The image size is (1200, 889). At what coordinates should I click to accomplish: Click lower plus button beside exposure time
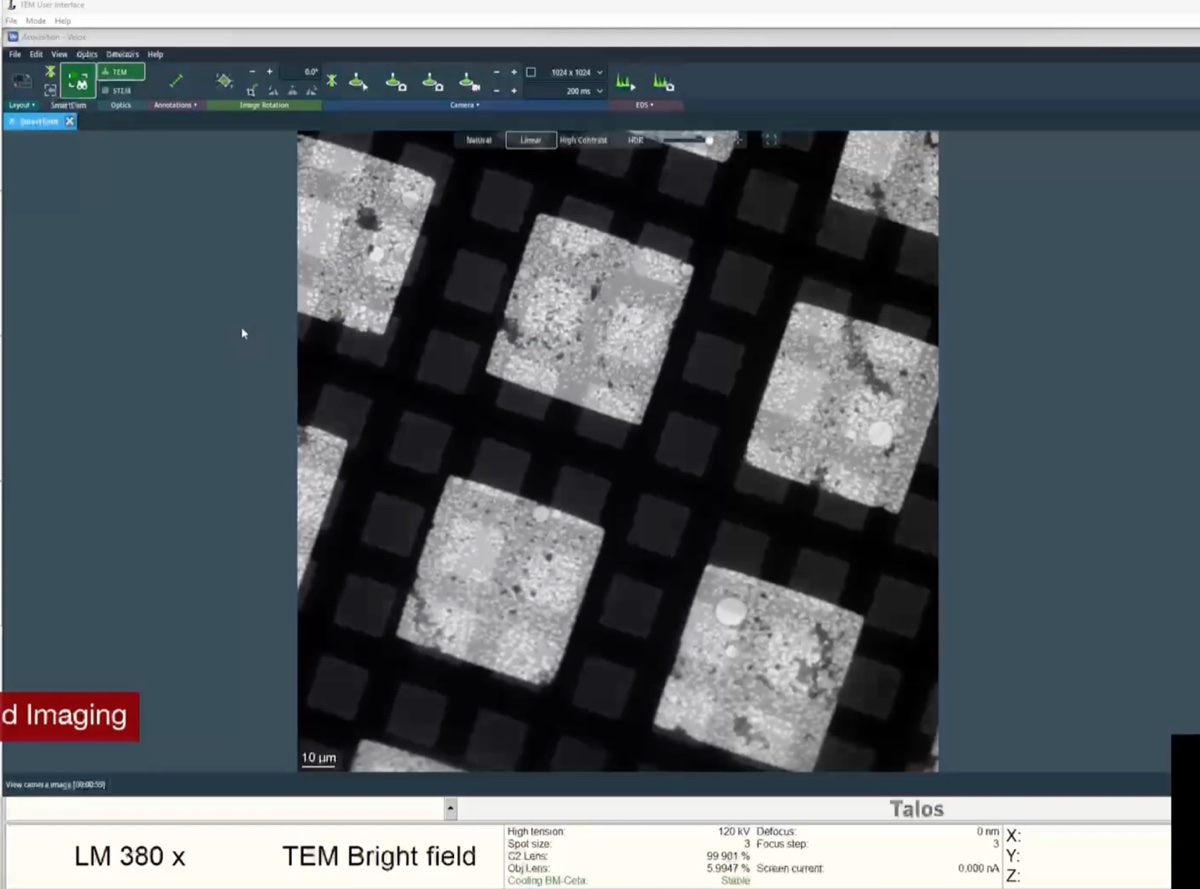[x=514, y=90]
